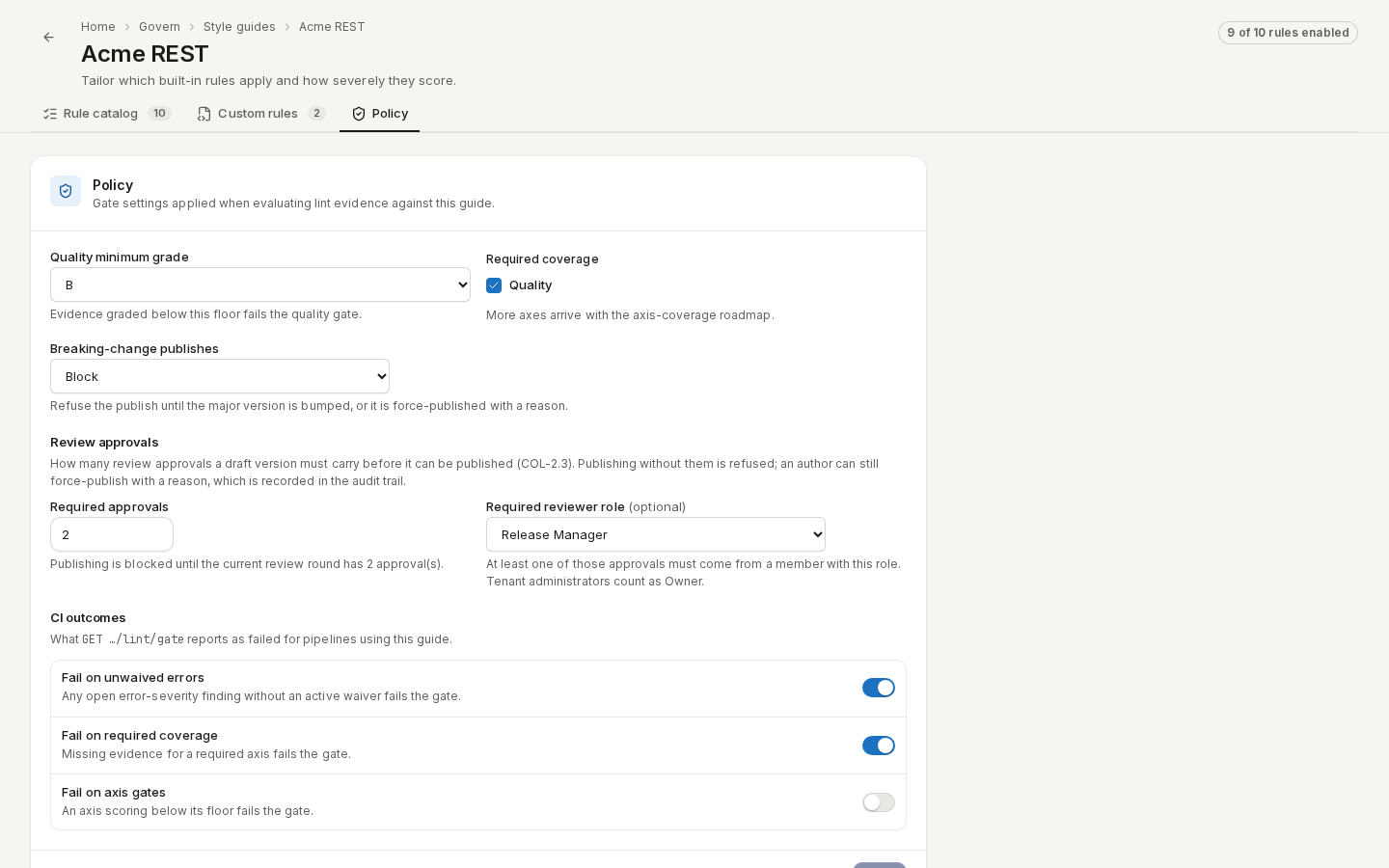Screen dimensions: 1389x868
Task: Open the Required reviewer role dropdown
Action: point(656,534)
